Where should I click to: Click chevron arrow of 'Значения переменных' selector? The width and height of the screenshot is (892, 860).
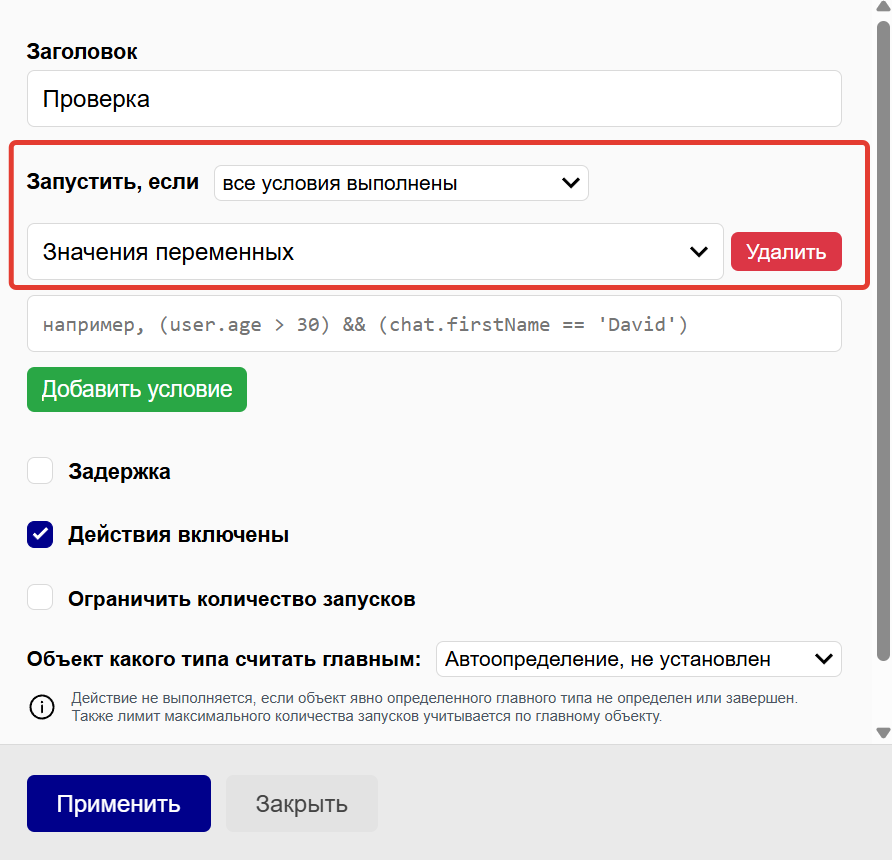click(x=699, y=252)
